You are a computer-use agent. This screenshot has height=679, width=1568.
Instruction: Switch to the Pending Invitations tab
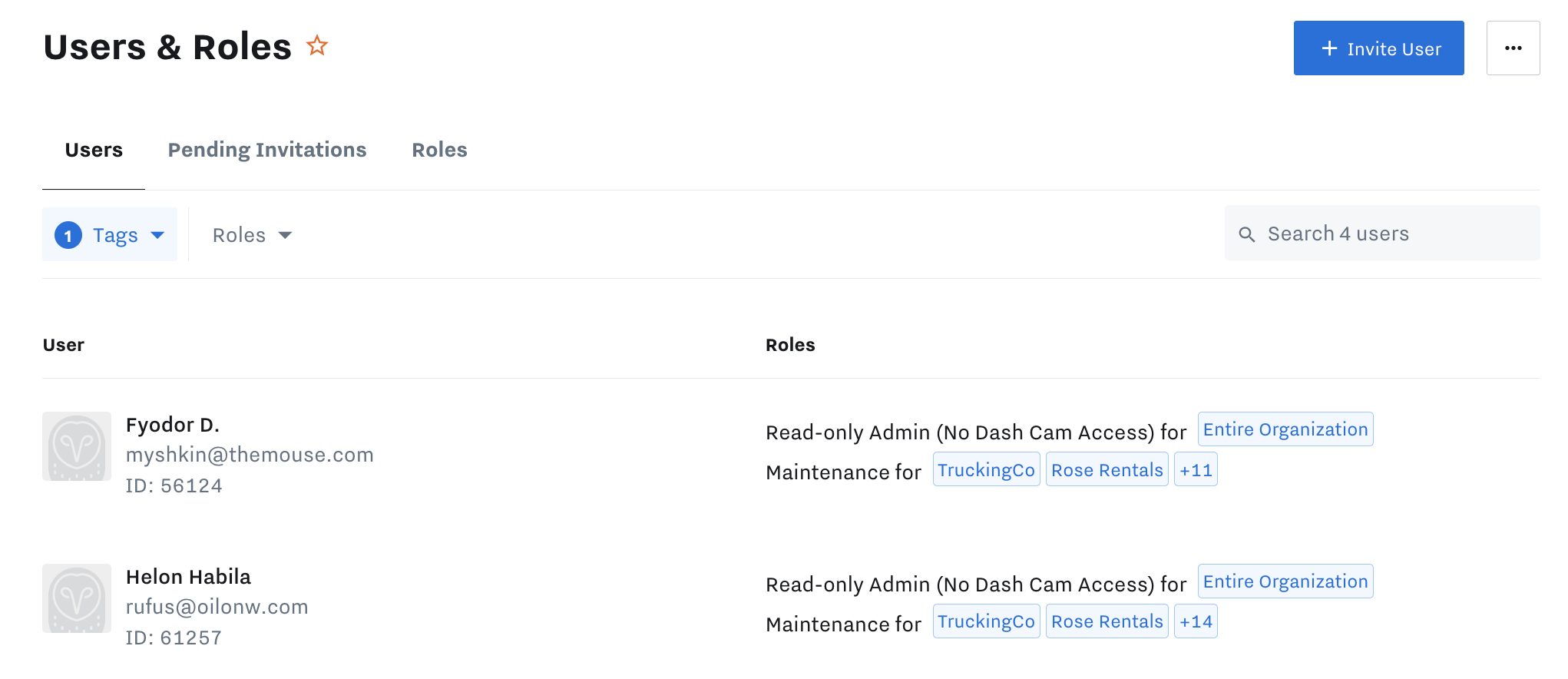[x=267, y=150]
